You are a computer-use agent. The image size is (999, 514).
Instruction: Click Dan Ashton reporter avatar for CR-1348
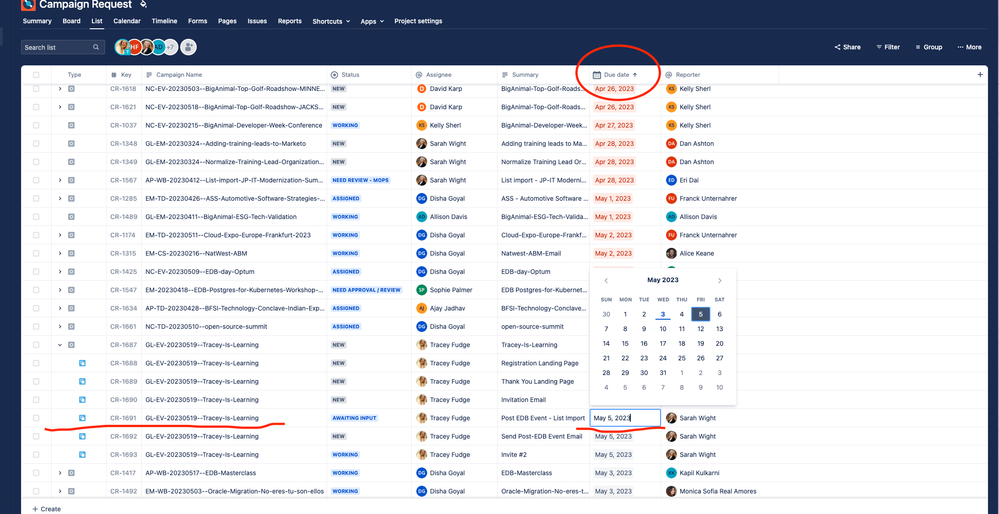point(671,143)
